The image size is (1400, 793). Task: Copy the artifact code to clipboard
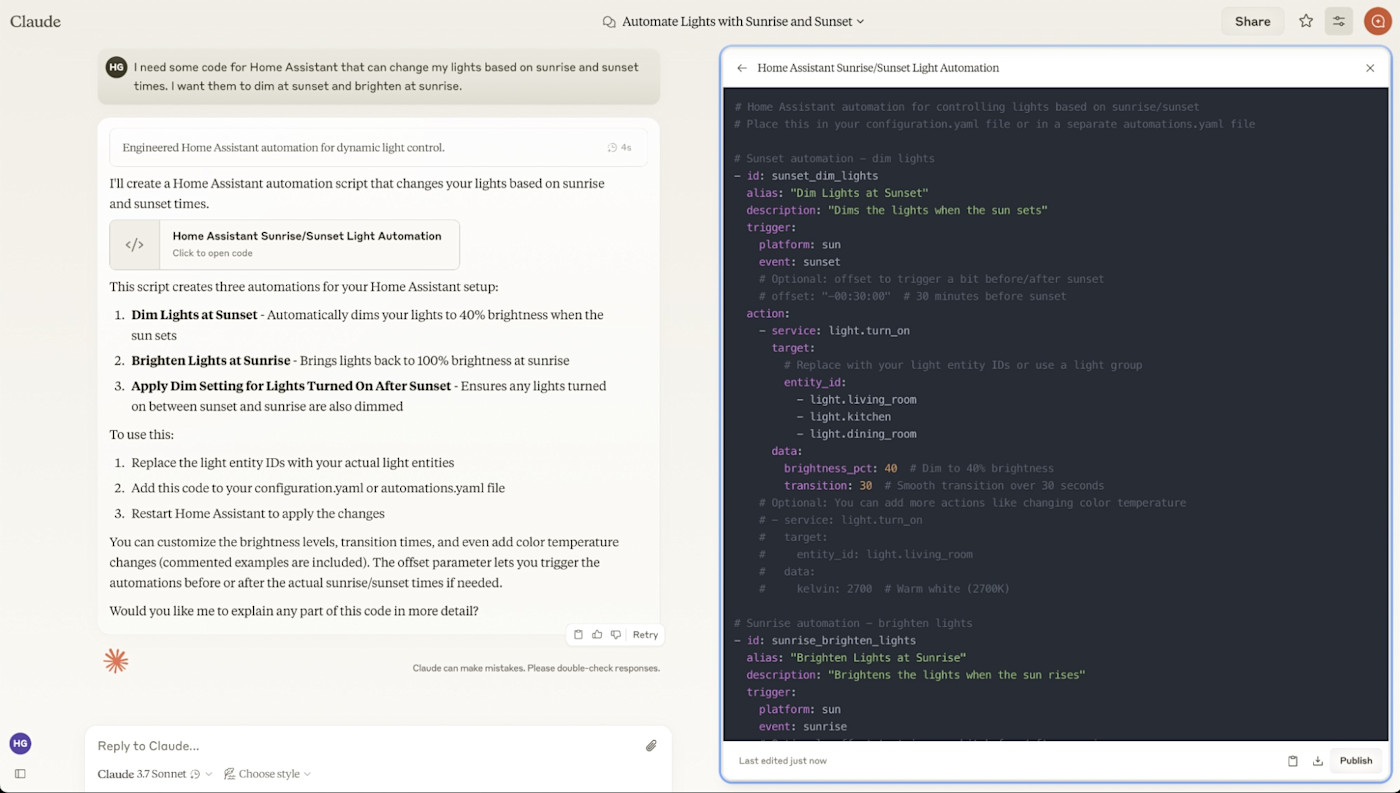[x=1293, y=761]
